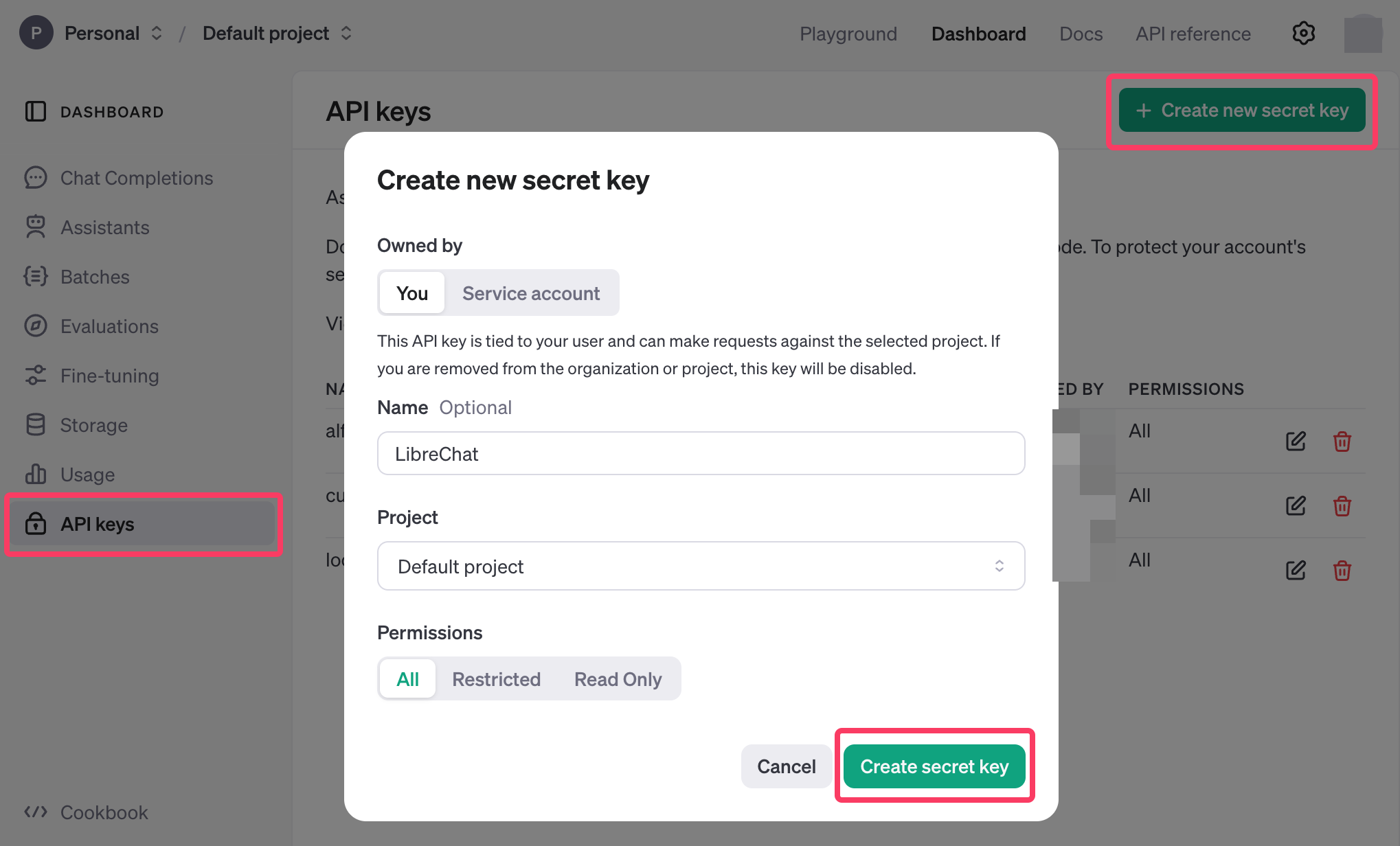The height and width of the screenshot is (846, 1400).
Task: Click the edit icon for the third API key
Action: (x=1296, y=570)
